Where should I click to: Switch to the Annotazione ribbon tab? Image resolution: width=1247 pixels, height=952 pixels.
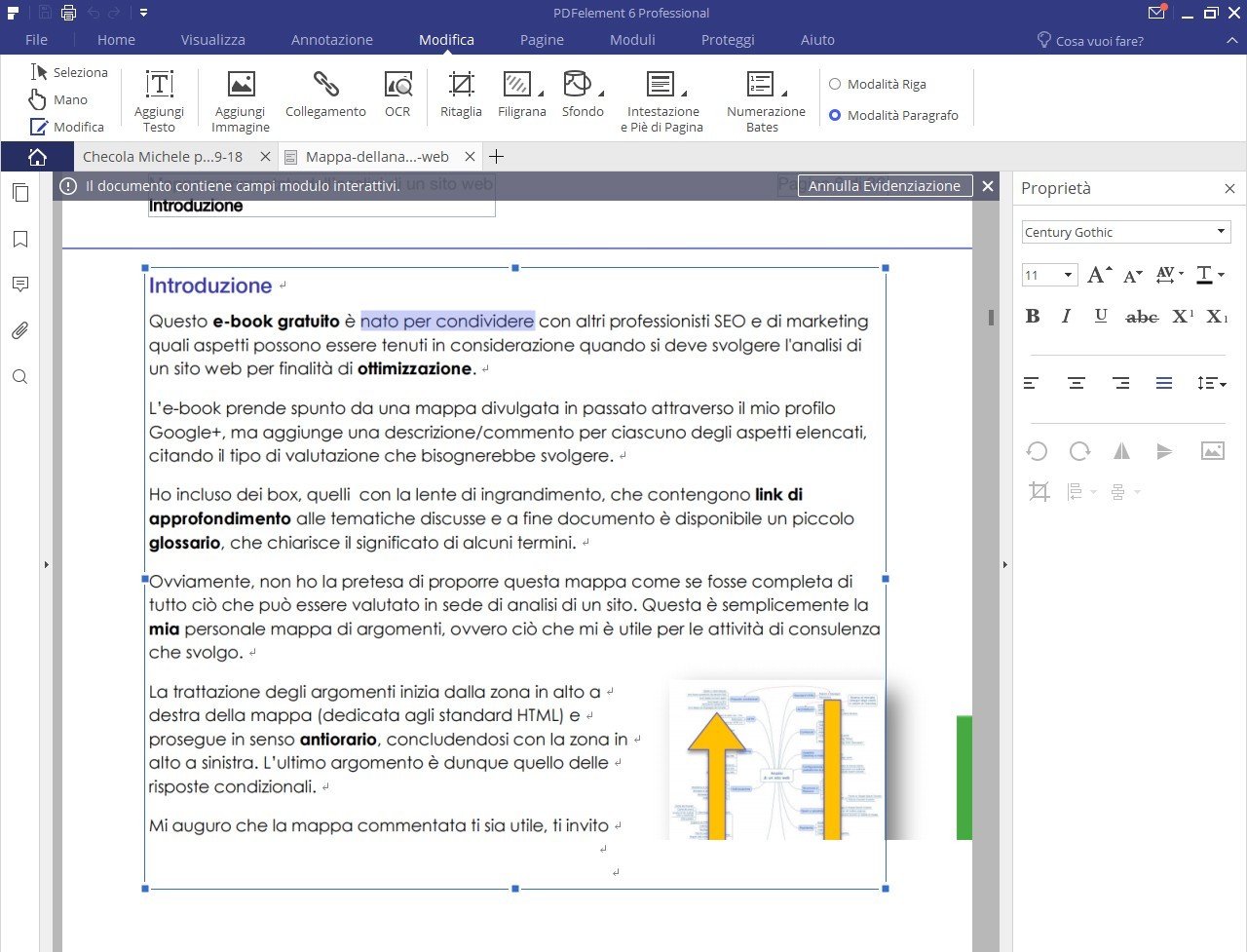pos(331,40)
